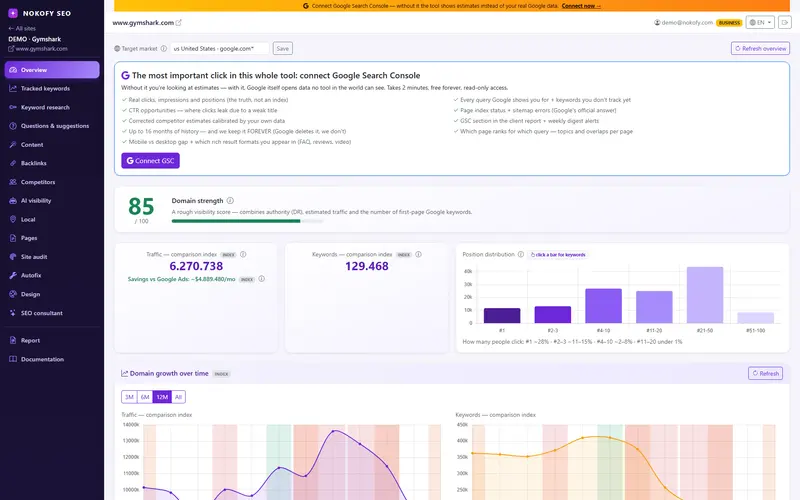Click info icon next to Keywords comparison index
The image size is (800, 500).
[418, 254]
